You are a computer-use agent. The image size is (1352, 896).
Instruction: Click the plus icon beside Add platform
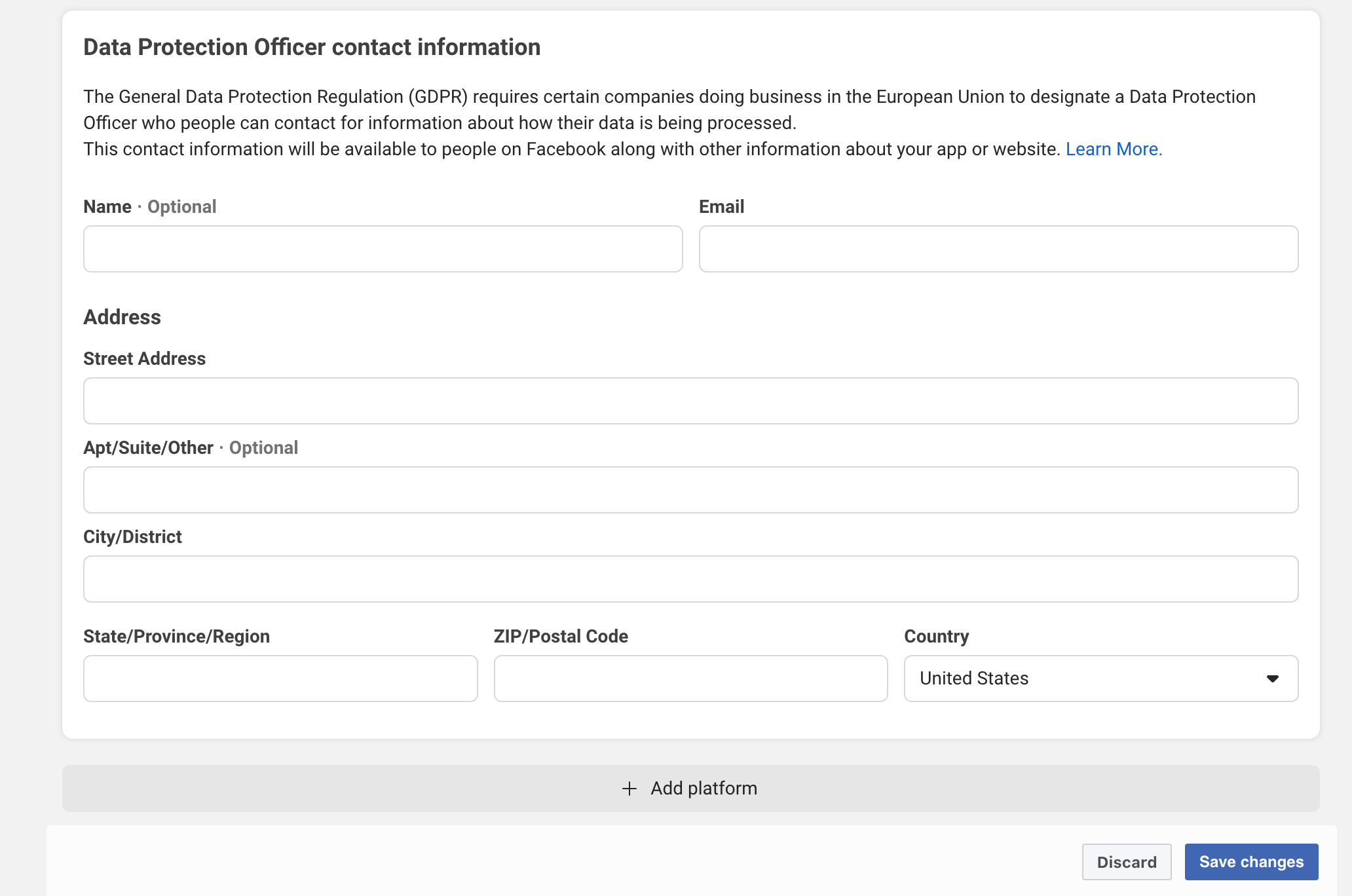[629, 789]
